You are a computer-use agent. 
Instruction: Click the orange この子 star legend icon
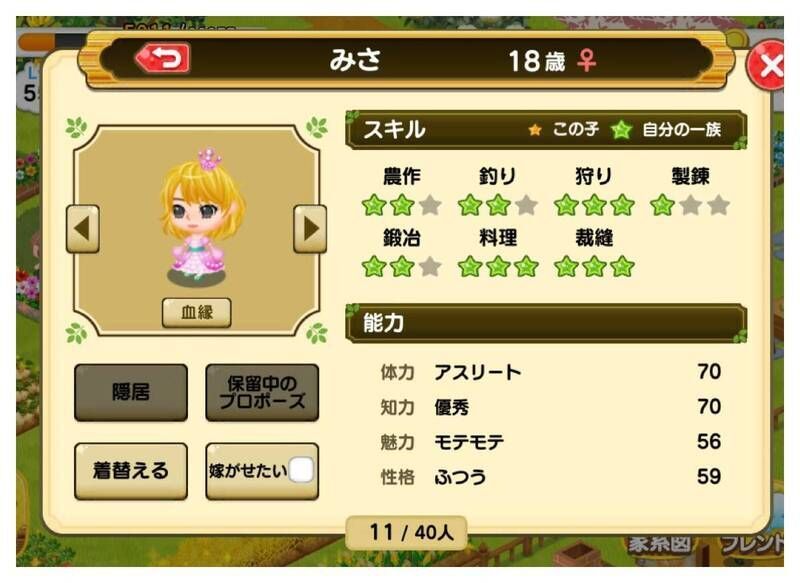[x=535, y=130]
